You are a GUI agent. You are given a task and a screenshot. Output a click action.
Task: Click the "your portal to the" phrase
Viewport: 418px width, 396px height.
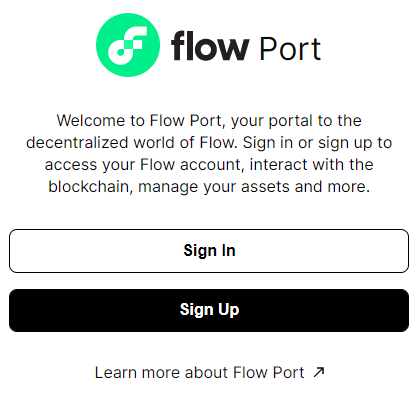click(x=296, y=121)
